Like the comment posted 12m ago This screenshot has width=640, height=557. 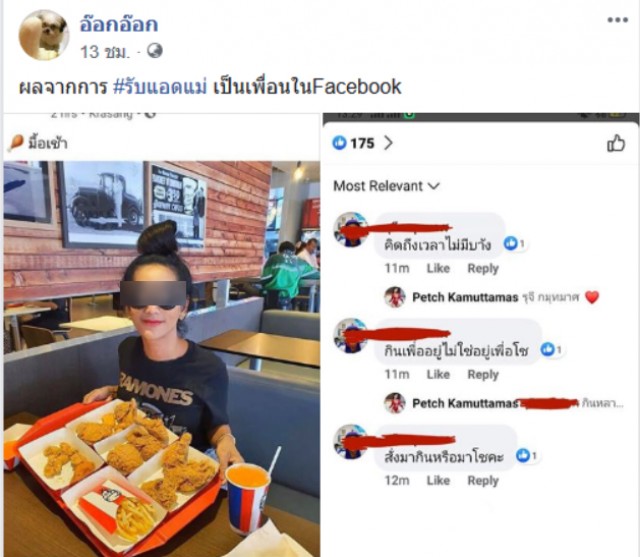coord(438,480)
